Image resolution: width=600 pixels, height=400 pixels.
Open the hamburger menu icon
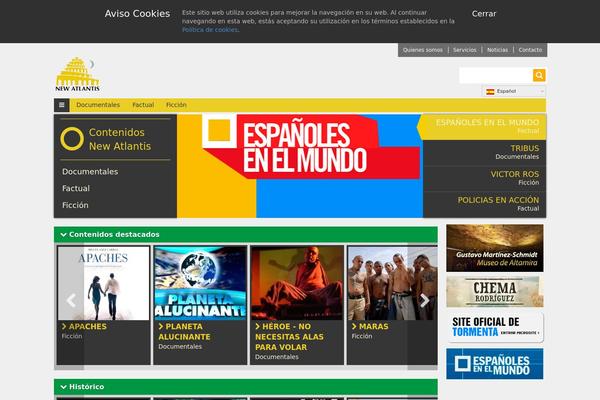coord(62,105)
